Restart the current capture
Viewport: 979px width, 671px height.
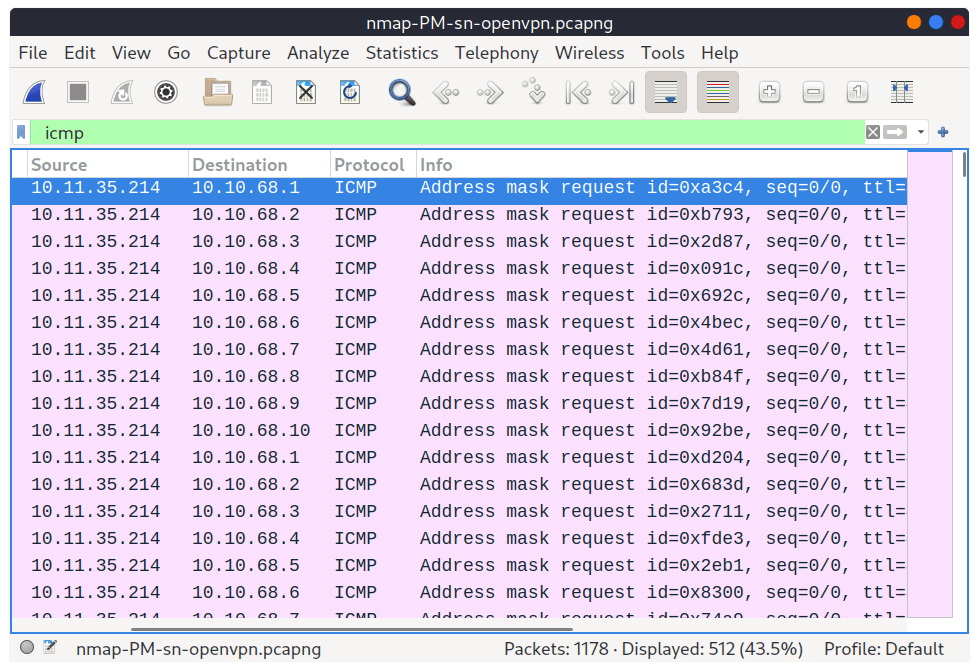click(122, 92)
